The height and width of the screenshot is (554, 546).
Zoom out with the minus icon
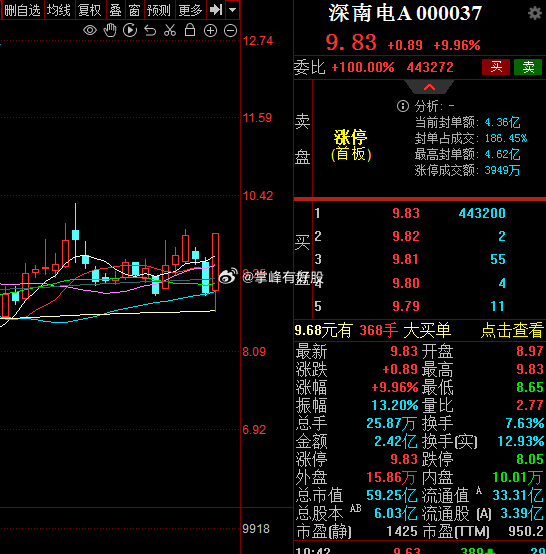click(230, 31)
